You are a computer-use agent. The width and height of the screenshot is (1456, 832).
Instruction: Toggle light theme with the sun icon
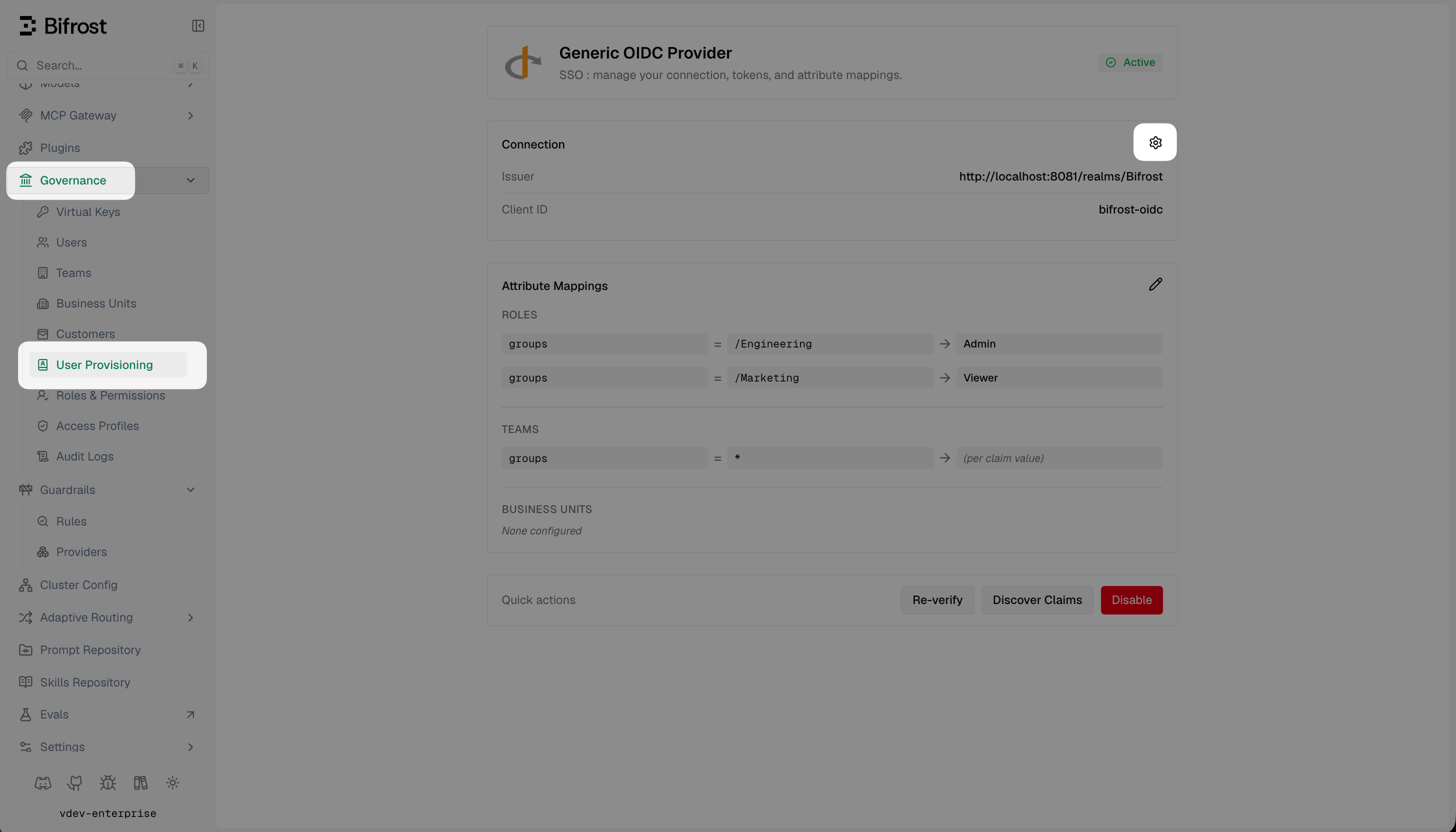172,783
